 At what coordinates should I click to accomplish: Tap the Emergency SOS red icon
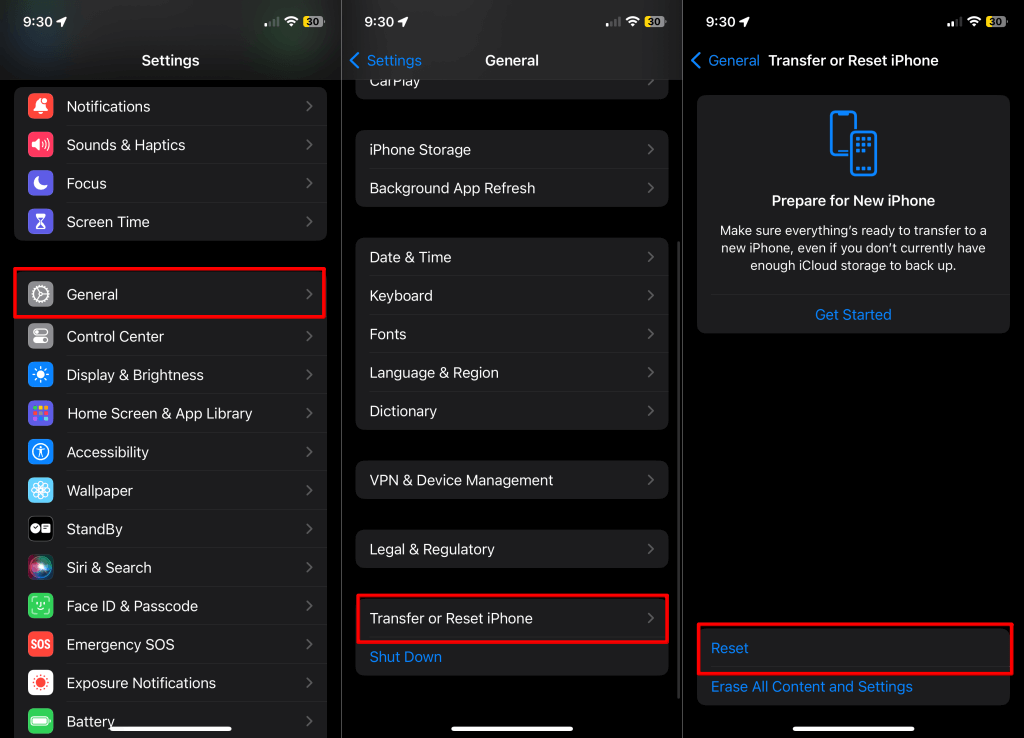(40, 645)
